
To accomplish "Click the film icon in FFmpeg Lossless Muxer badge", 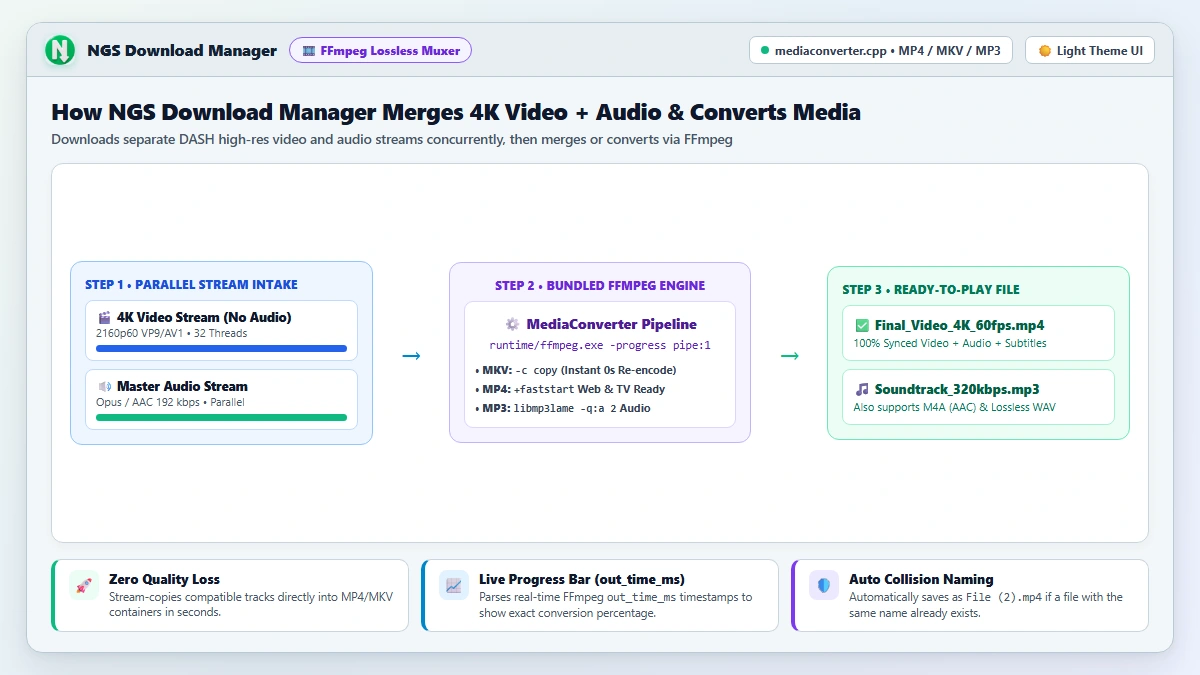I will (x=309, y=50).
